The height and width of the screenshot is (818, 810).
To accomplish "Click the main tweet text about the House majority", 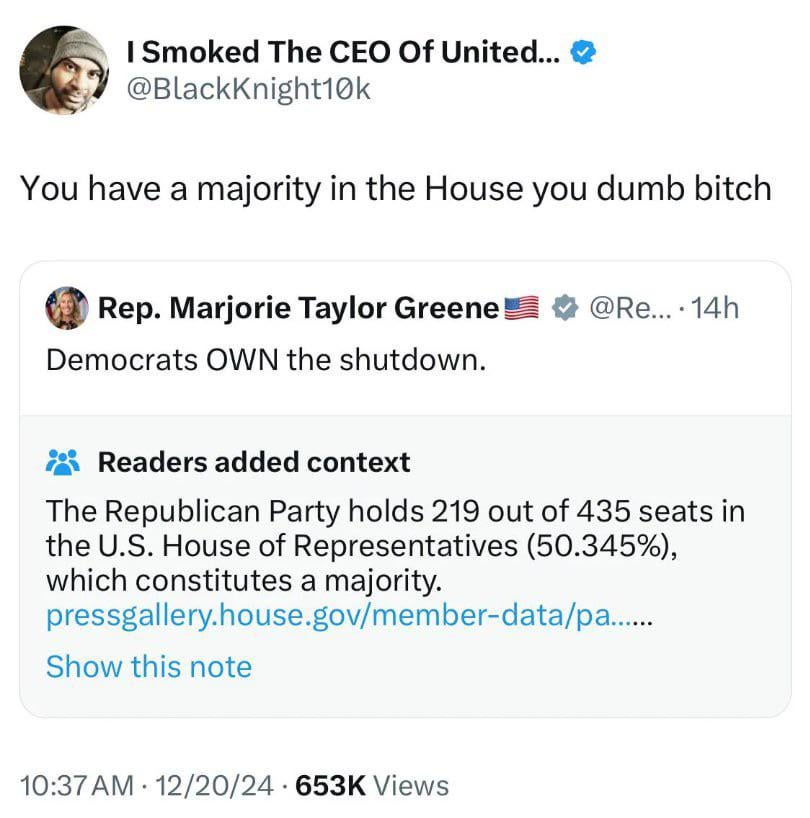I will click(396, 188).
